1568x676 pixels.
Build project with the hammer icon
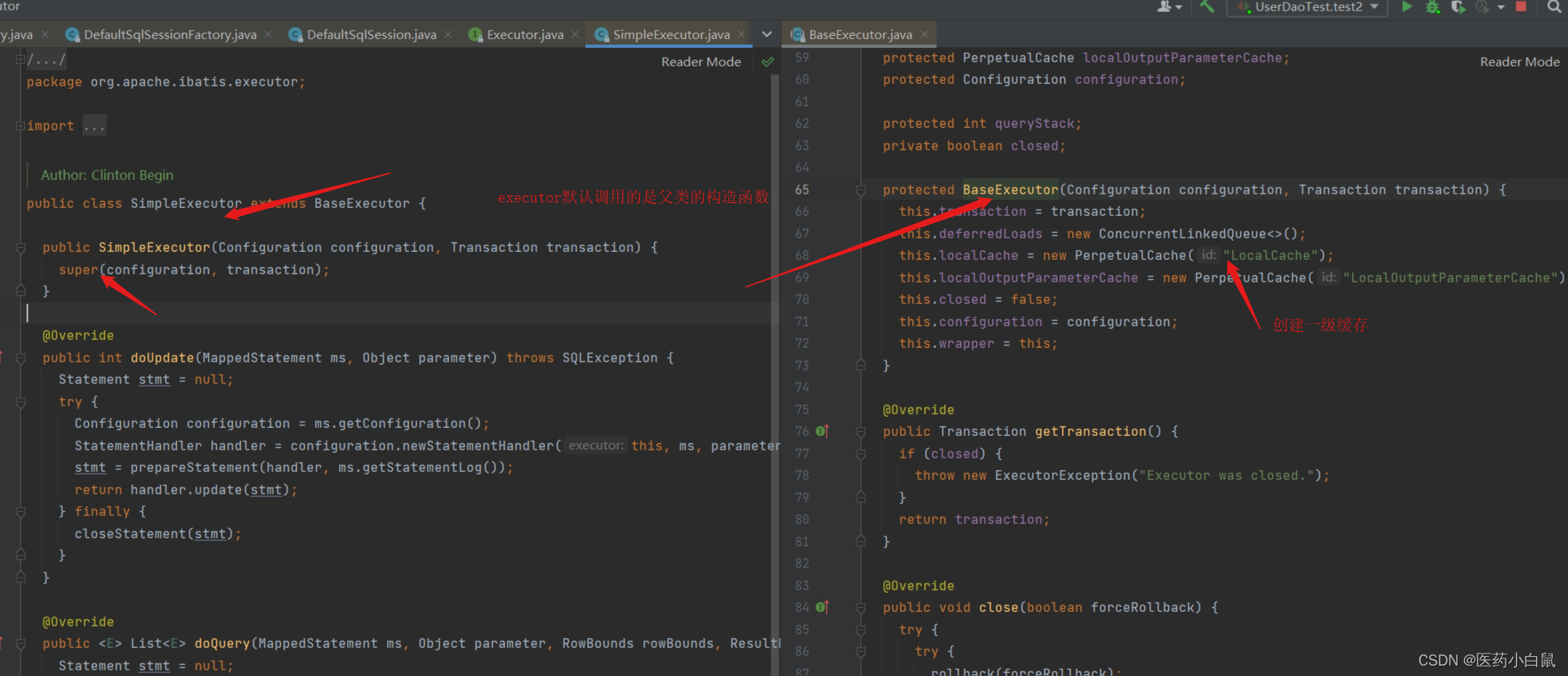click(x=1207, y=7)
